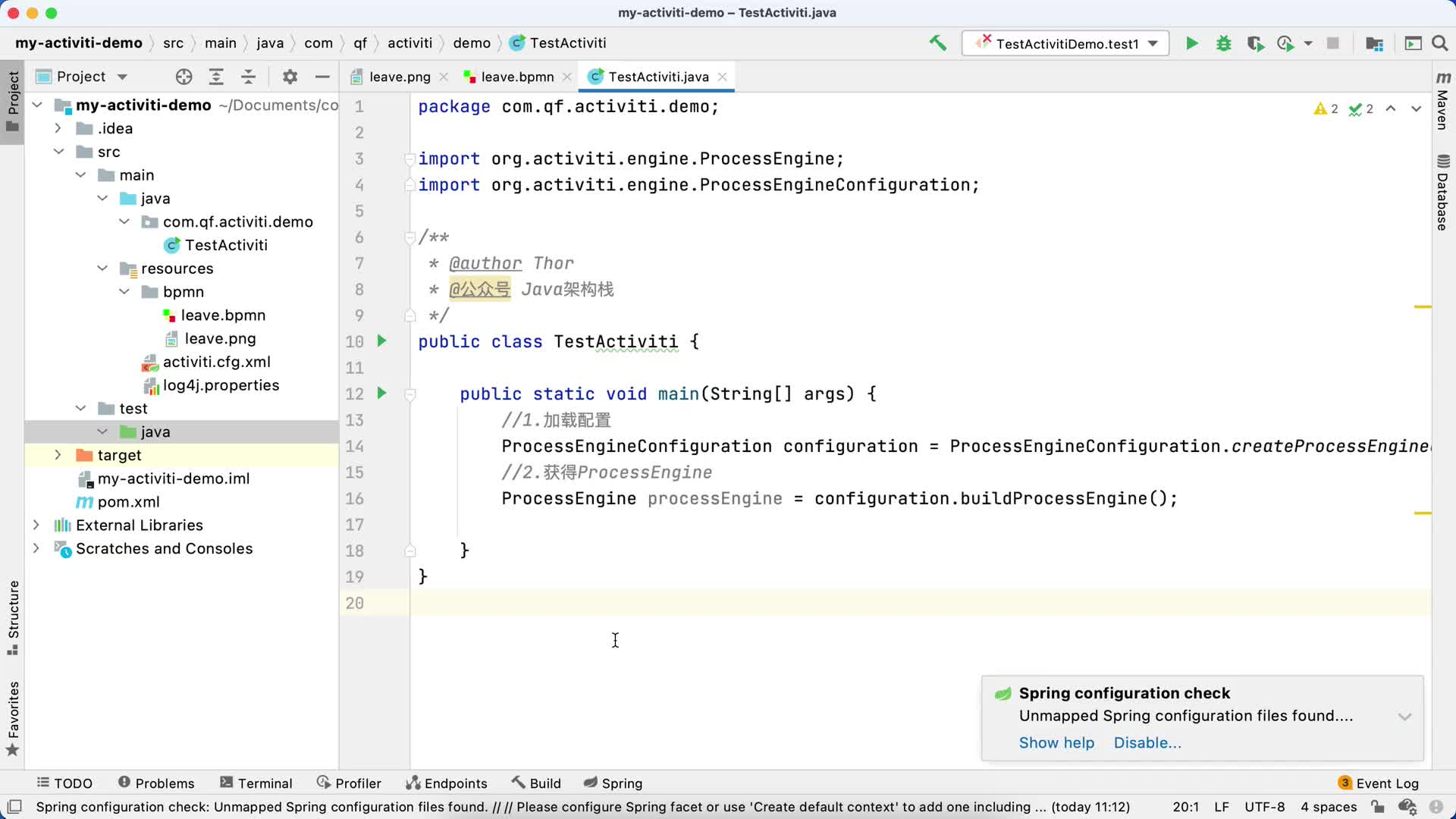Run with coverage shield icon
1456x819 pixels.
1255,43
